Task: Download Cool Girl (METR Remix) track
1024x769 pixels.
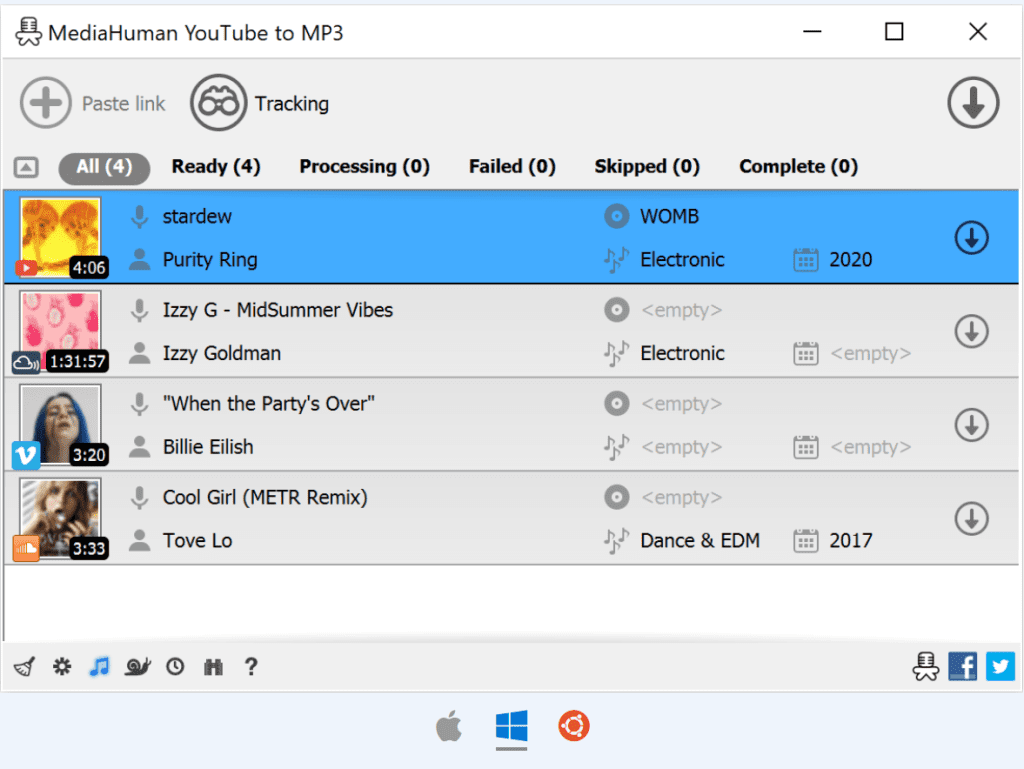Action: click(972, 519)
